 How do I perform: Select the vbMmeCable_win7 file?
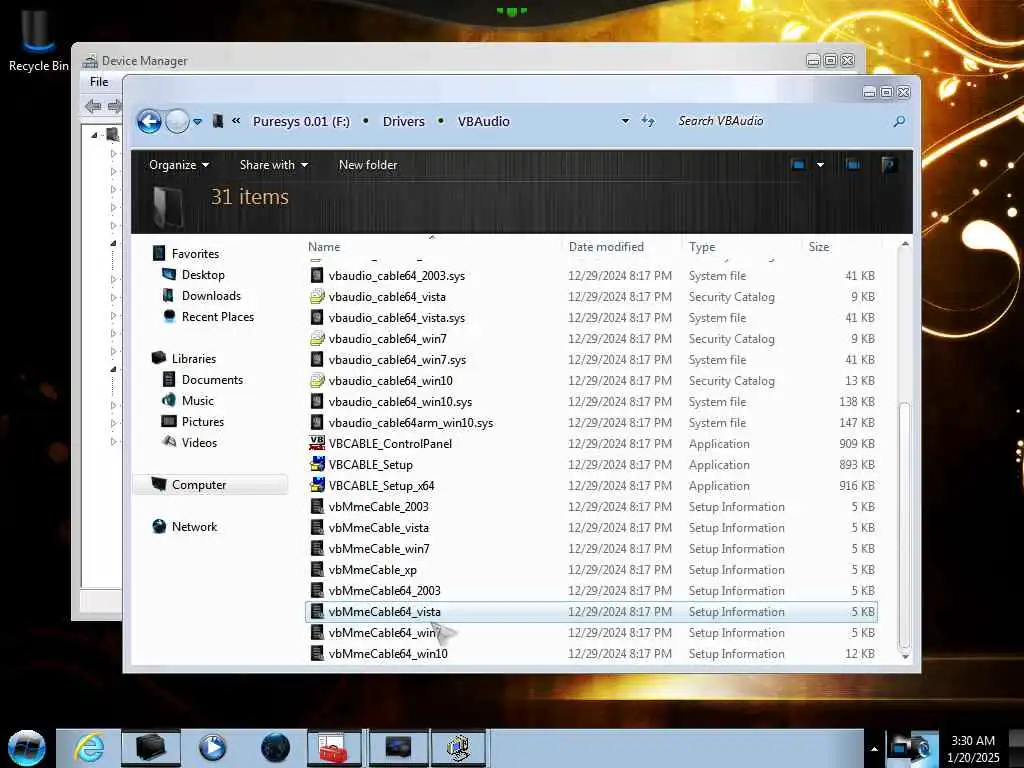point(379,549)
